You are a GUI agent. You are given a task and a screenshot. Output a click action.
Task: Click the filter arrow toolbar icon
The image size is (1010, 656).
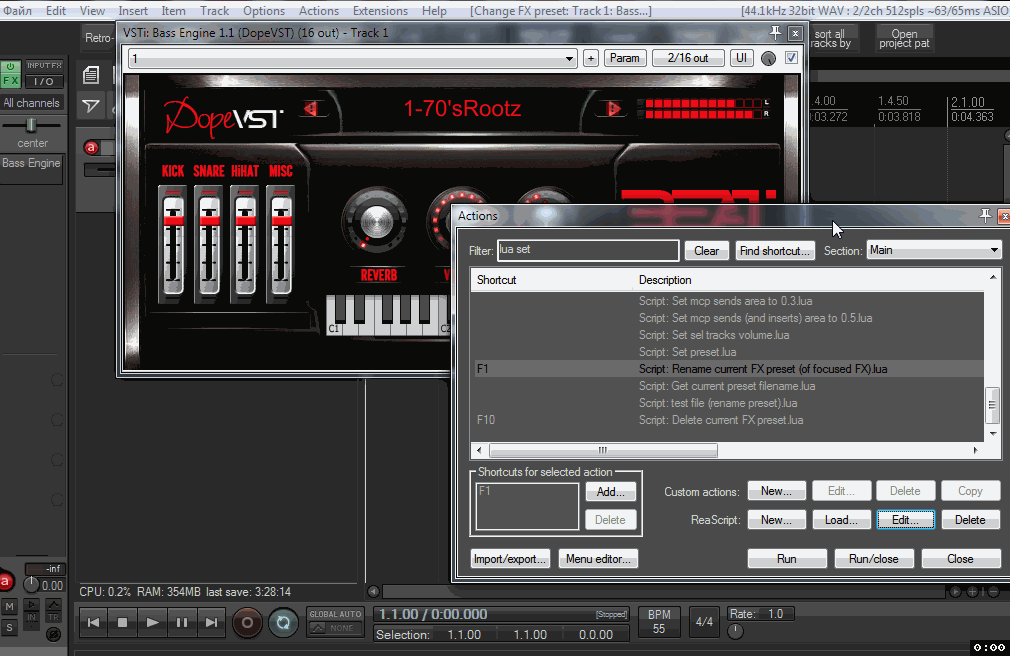[x=91, y=106]
